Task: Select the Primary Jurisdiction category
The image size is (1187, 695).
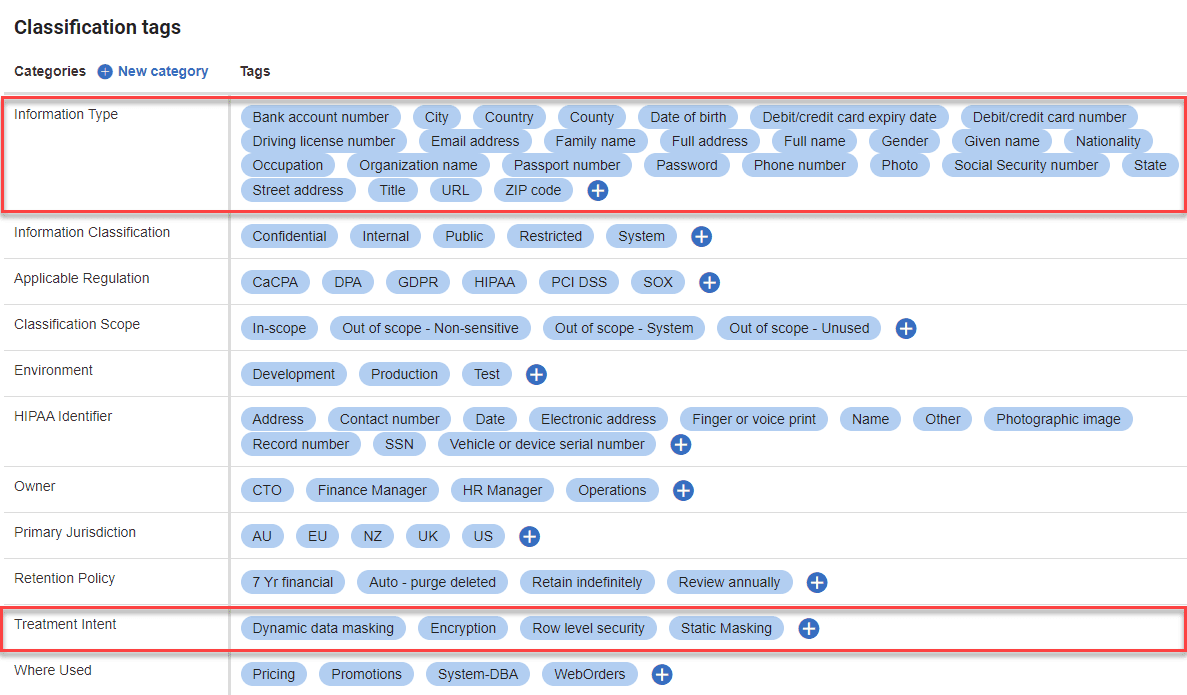Action: coord(75,532)
